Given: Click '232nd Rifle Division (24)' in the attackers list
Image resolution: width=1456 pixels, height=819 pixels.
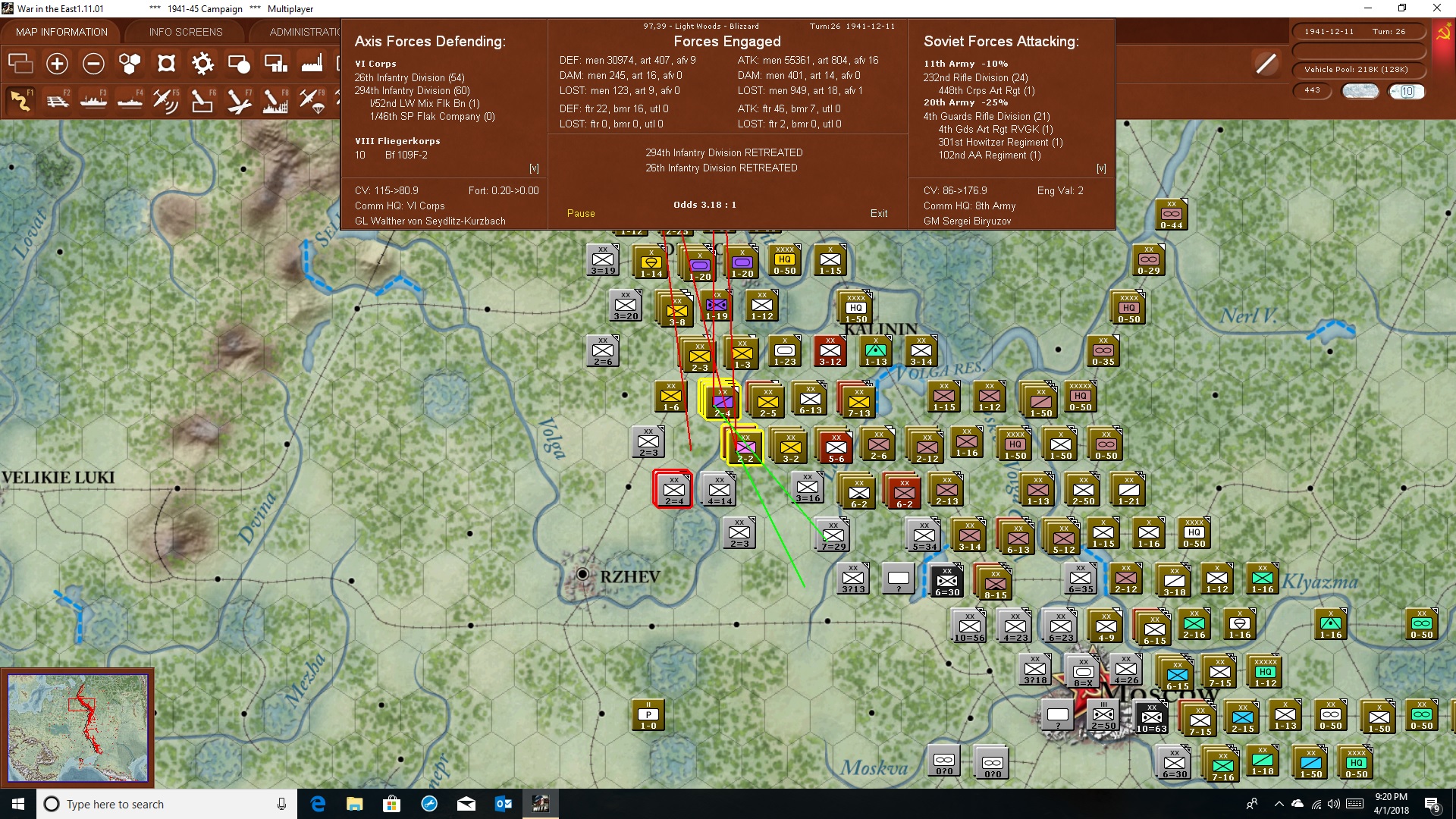Looking at the screenshot, I should click(x=976, y=78).
